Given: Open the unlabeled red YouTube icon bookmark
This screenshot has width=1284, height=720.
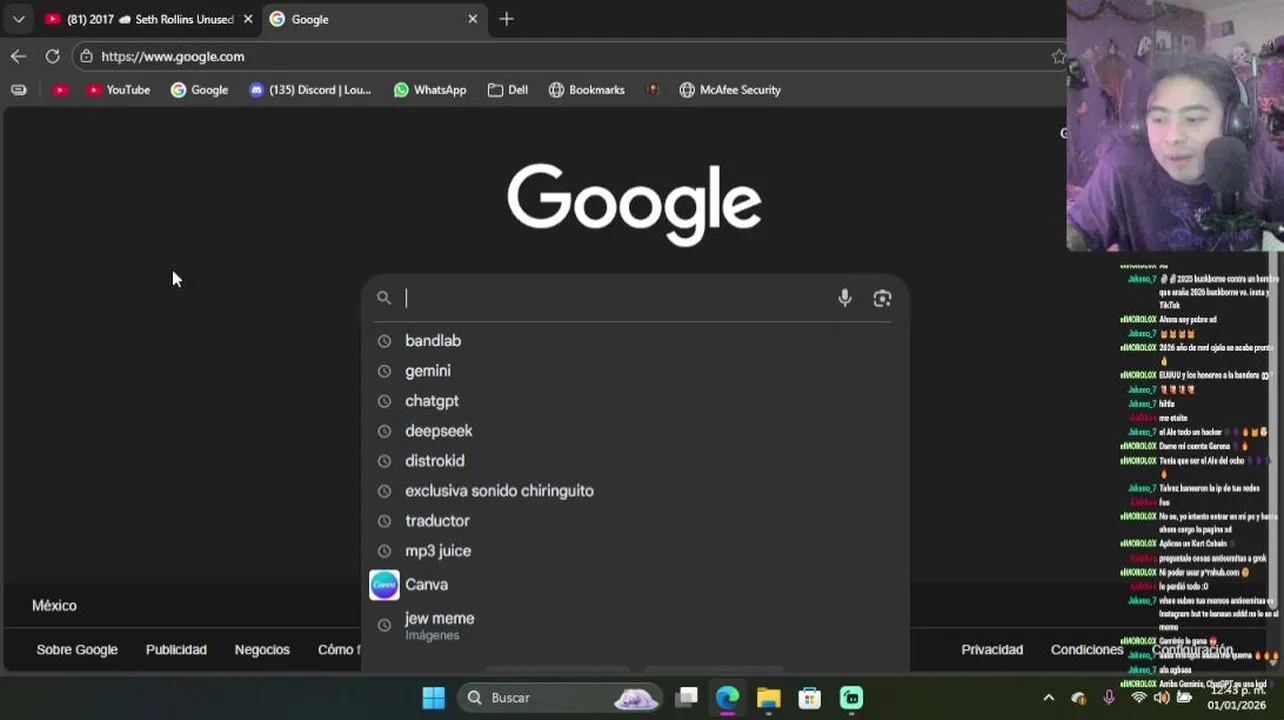Looking at the screenshot, I should (61, 90).
